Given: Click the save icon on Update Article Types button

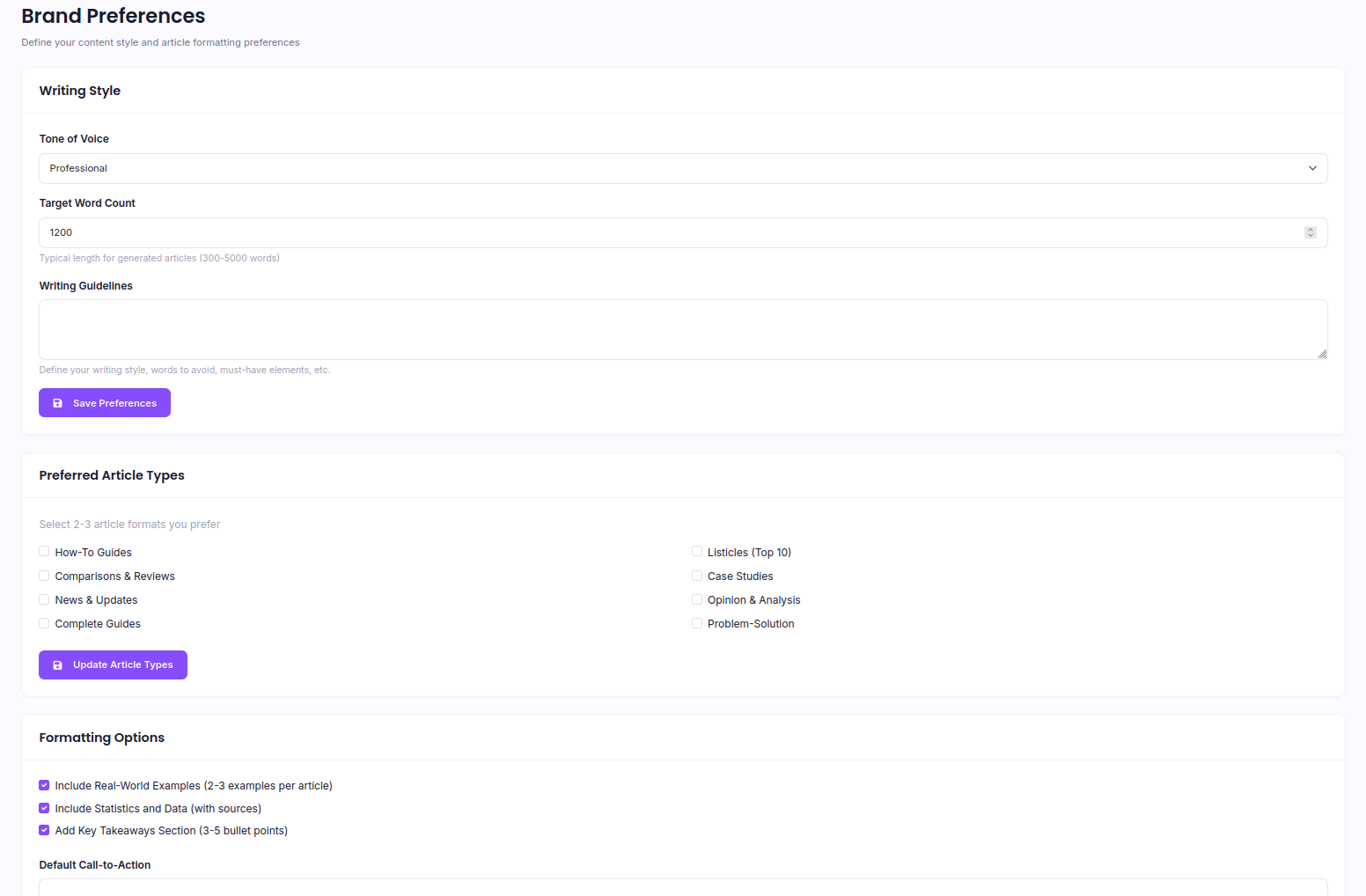Looking at the screenshot, I should [x=58, y=665].
